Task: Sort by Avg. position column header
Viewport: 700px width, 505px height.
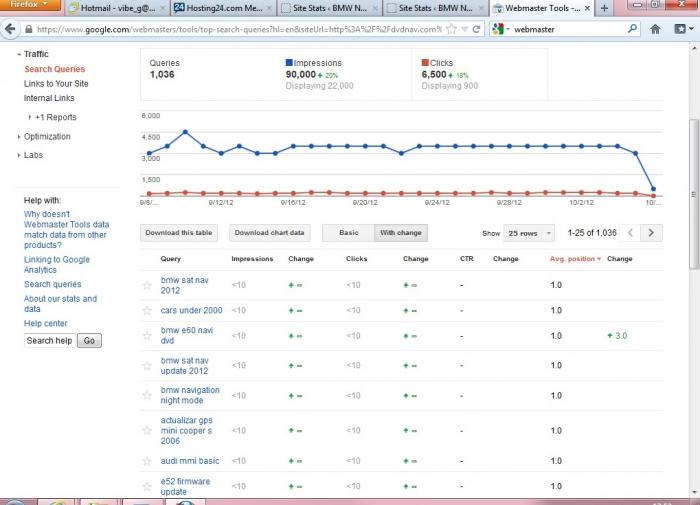Action: 575,259
